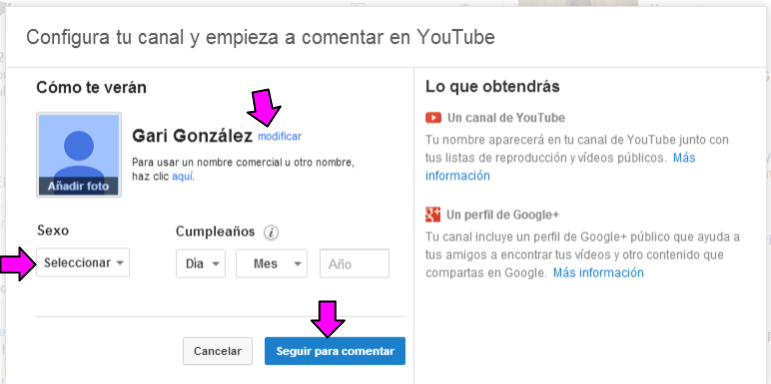Screen dimensions: 771x384
Task: Click the 'Un perfil de Google+' heading
Action: point(503,215)
